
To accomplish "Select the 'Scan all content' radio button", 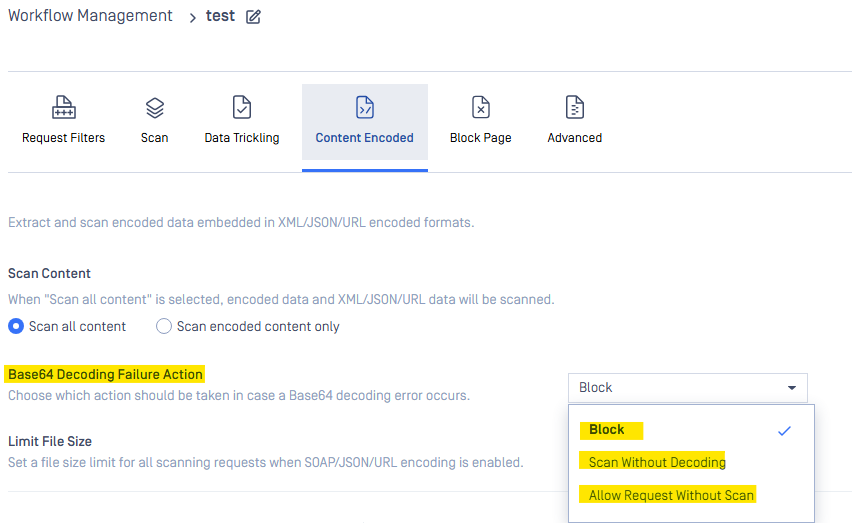I will click(x=16, y=326).
